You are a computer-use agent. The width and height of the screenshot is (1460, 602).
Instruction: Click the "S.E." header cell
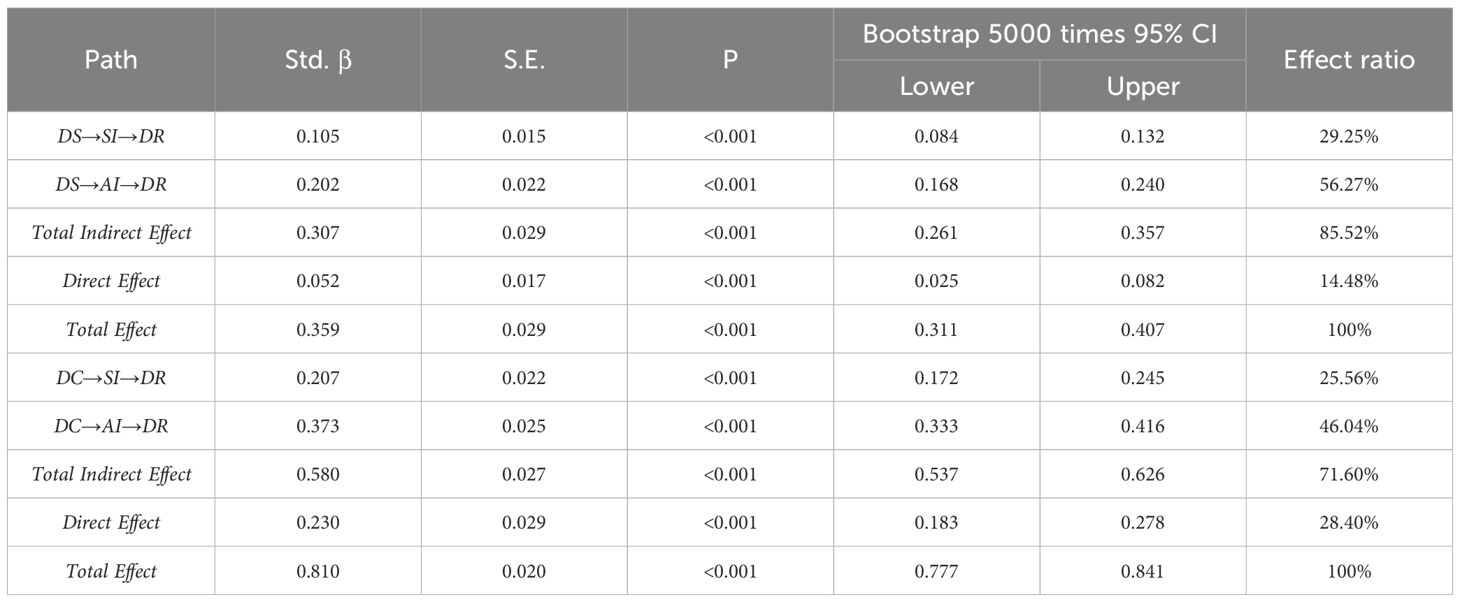(x=523, y=59)
